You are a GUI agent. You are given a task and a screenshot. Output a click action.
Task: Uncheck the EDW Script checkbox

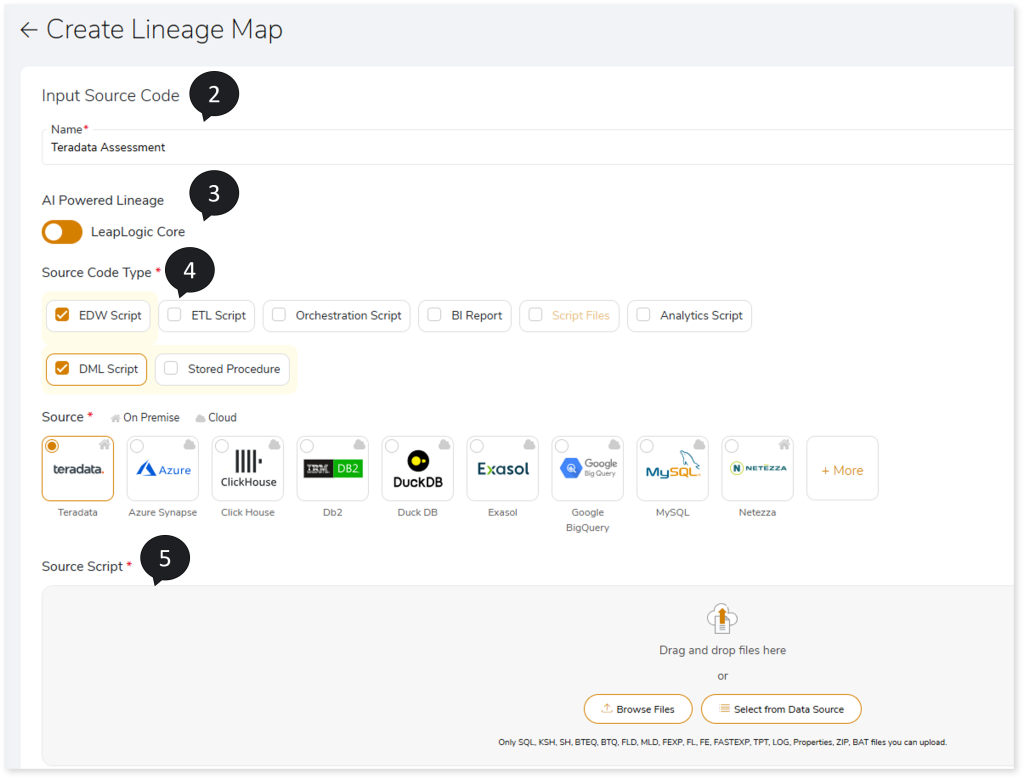(x=62, y=315)
